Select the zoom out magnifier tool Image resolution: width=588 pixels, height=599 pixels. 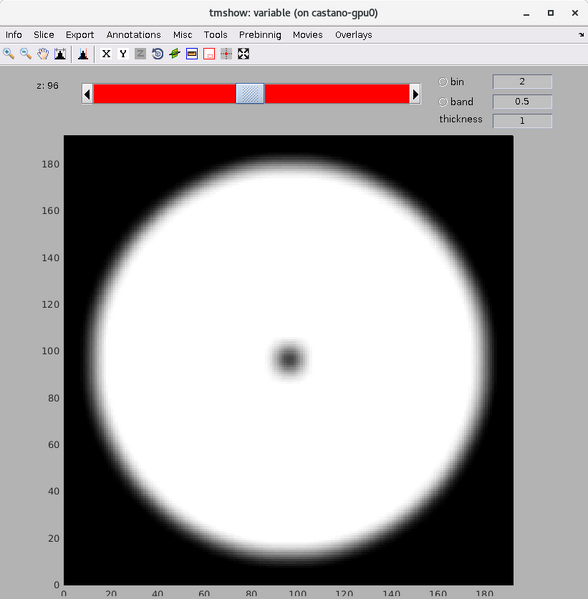pos(26,54)
